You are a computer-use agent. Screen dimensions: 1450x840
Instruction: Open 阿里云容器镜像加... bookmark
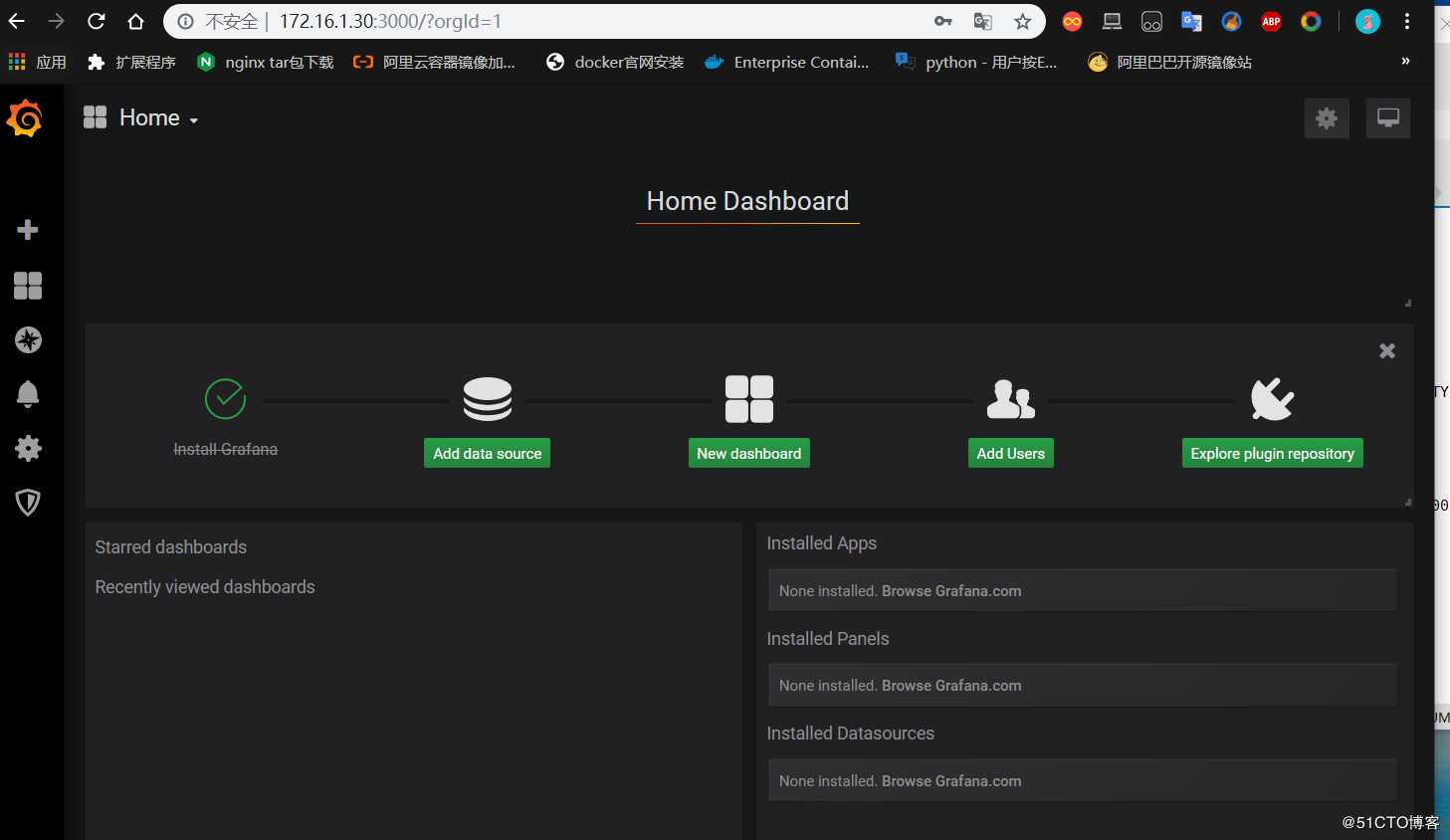pos(435,62)
